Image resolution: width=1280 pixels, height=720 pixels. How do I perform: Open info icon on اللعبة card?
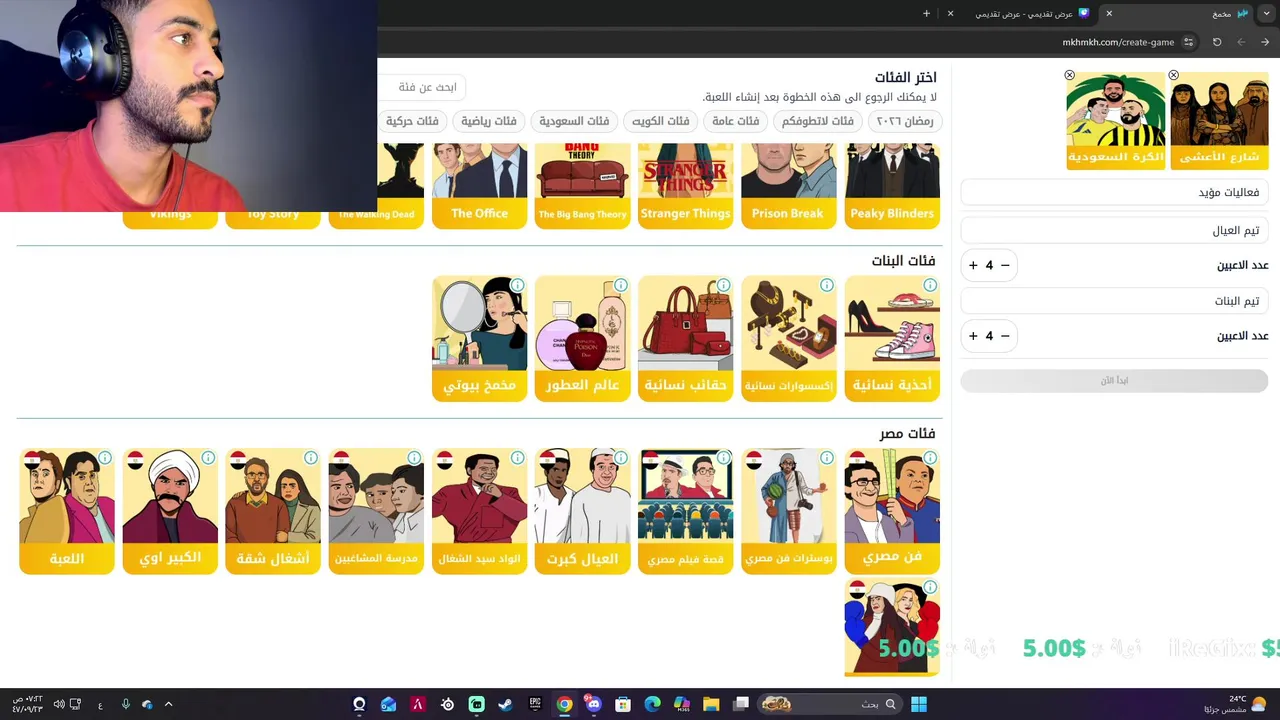tap(105, 458)
